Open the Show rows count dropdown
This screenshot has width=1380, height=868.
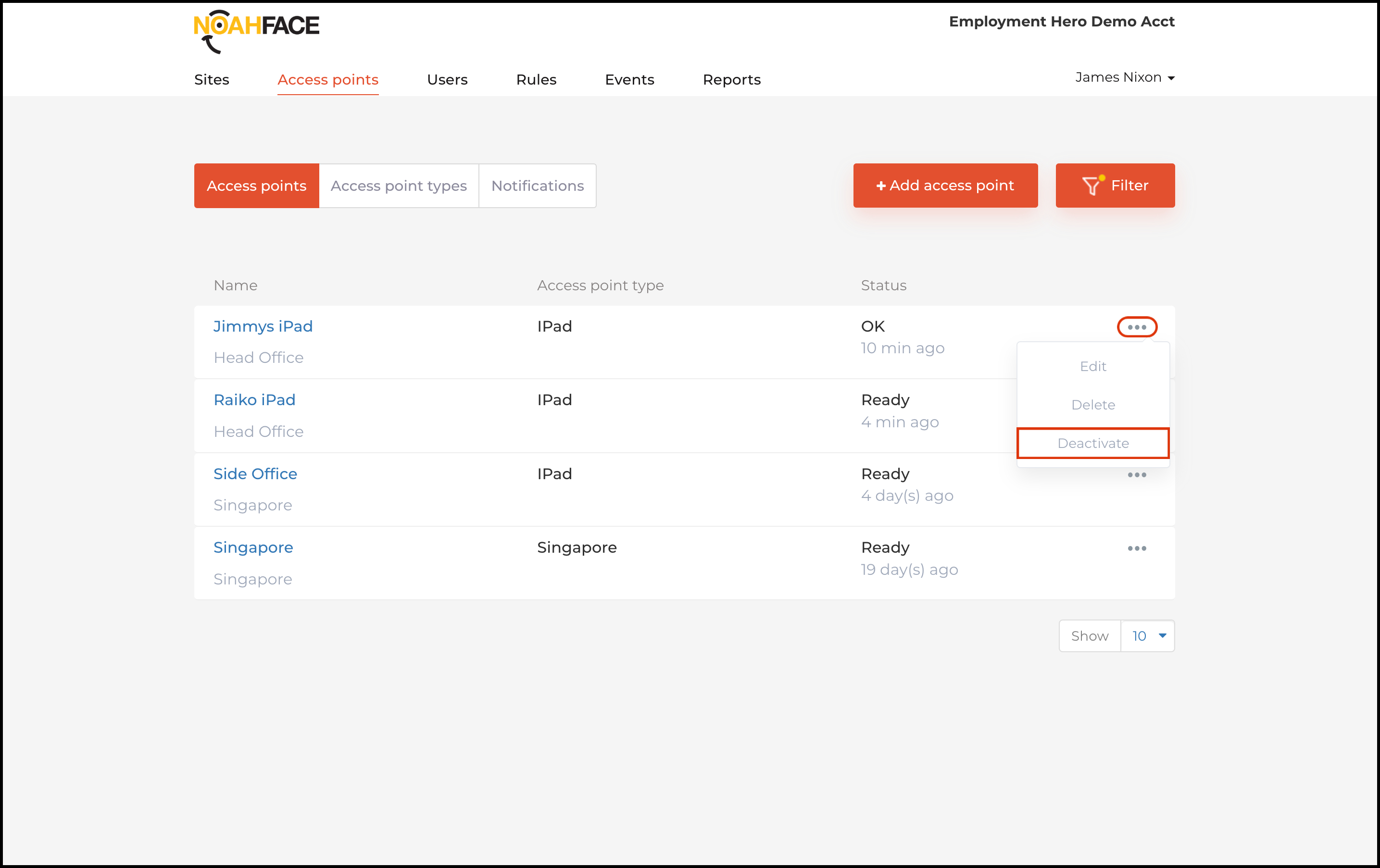point(1147,636)
